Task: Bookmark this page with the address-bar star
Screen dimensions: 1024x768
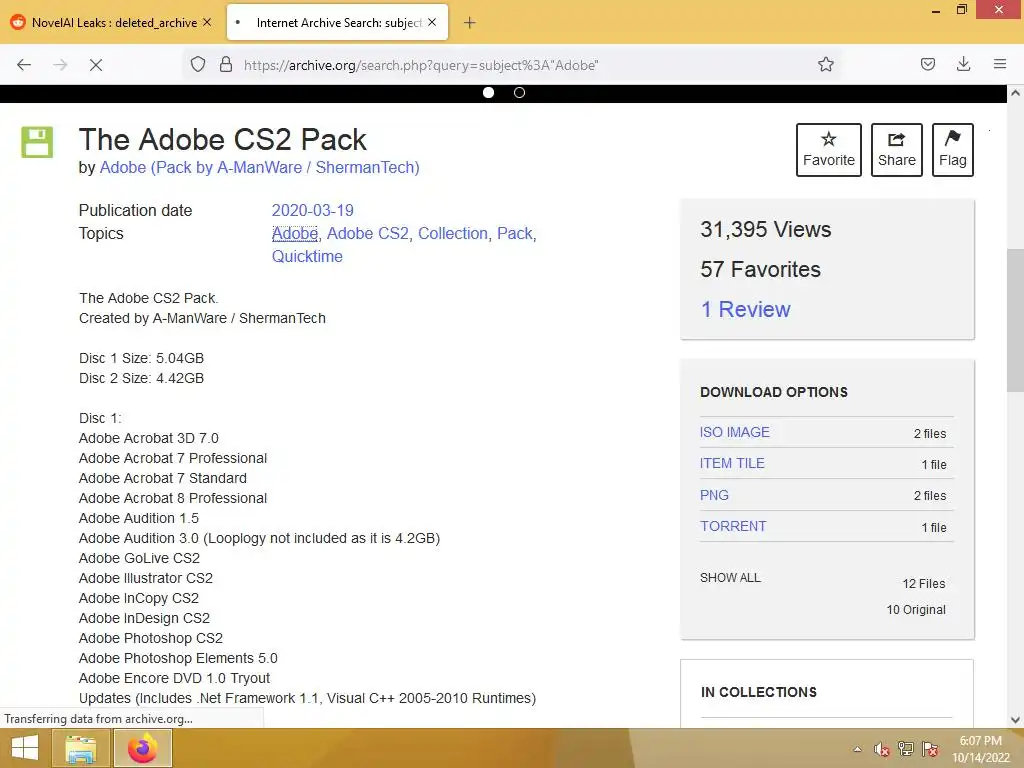Action: [826, 64]
